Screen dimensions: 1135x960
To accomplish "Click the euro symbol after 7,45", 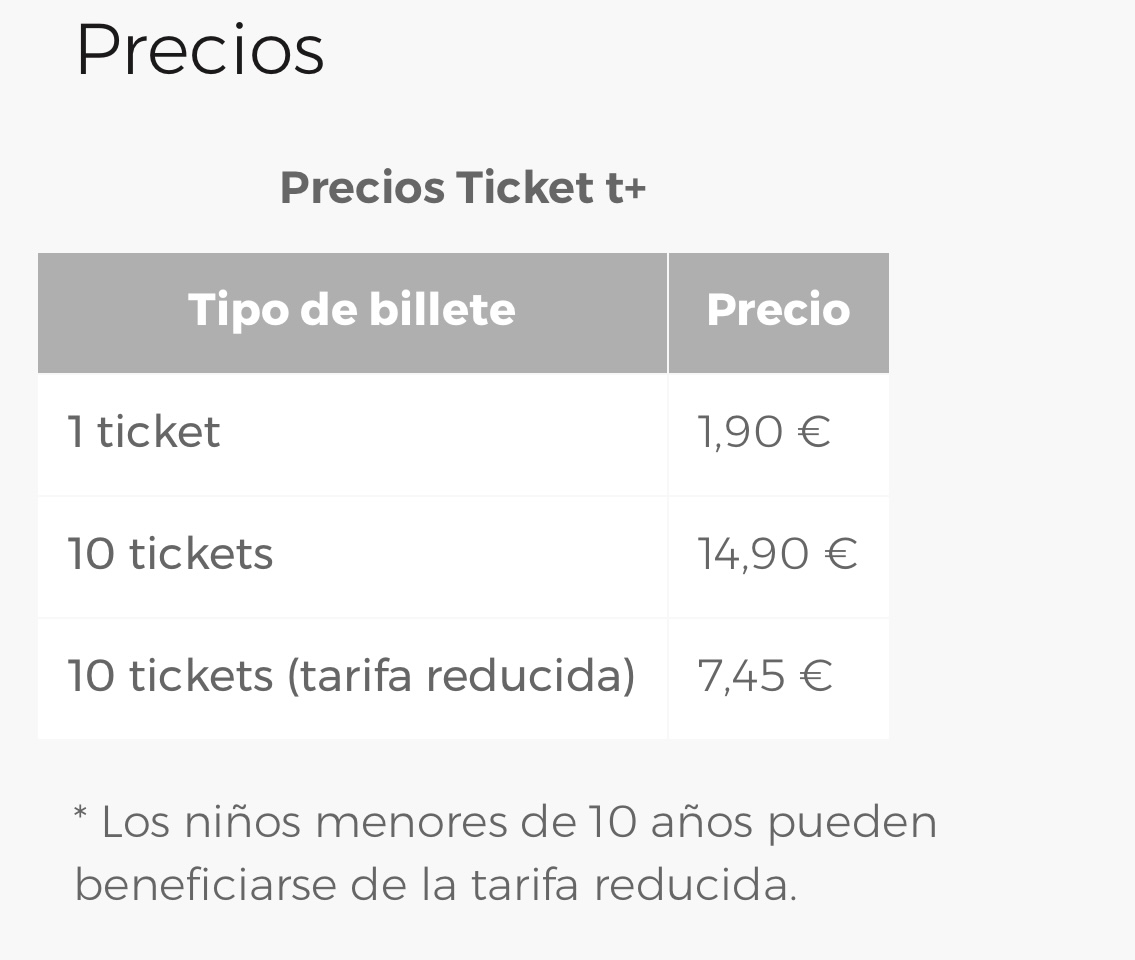I will (x=816, y=676).
